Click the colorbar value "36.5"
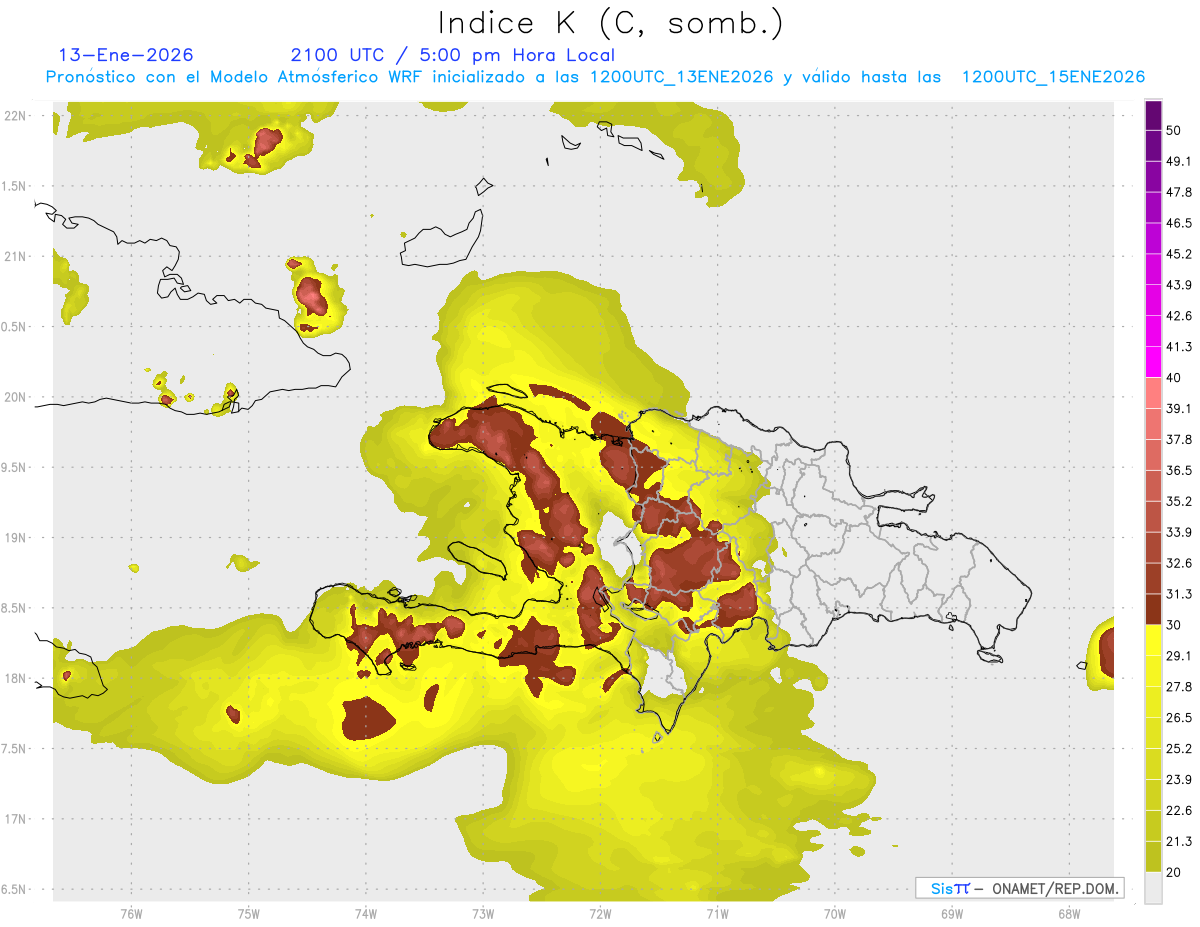Viewport: 1200px width, 927px height. [x=1179, y=470]
